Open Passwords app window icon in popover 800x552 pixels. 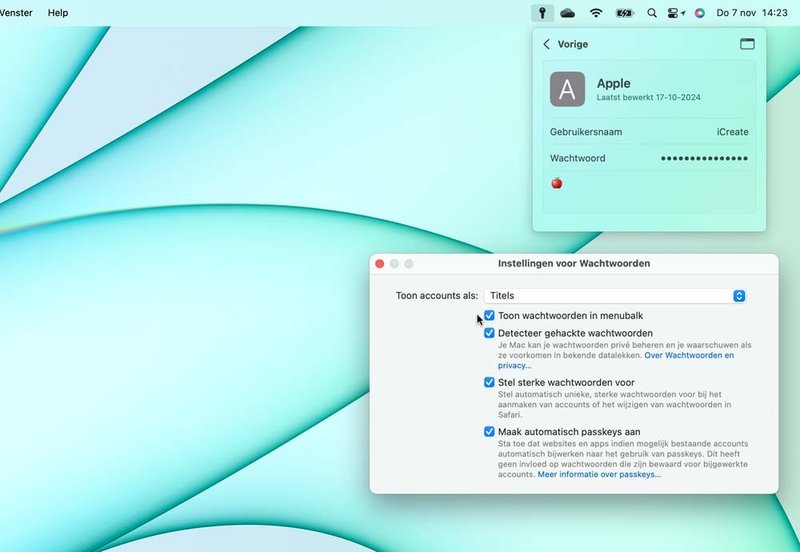pyautogui.click(x=747, y=44)
